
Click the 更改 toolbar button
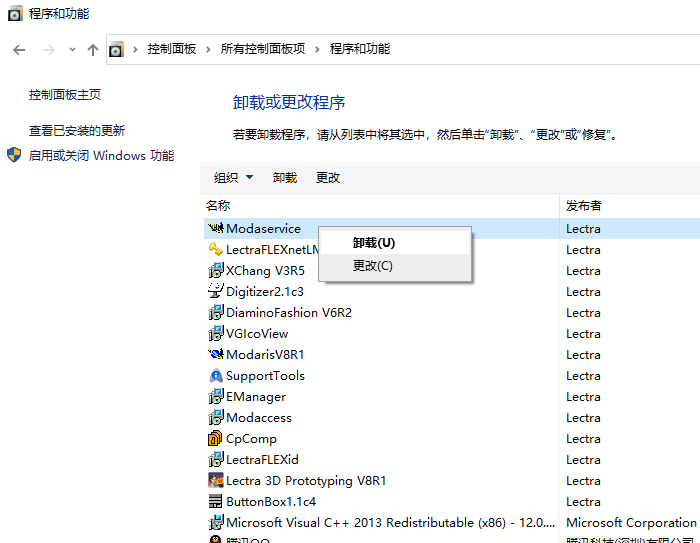328,177
